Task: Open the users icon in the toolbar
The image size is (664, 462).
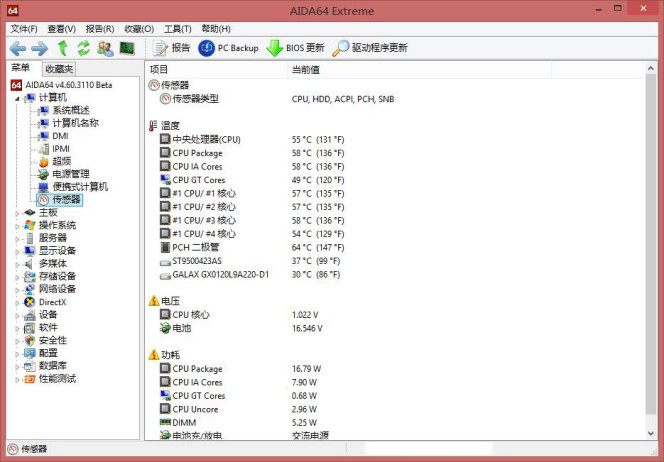Action: tap(105, 48)
